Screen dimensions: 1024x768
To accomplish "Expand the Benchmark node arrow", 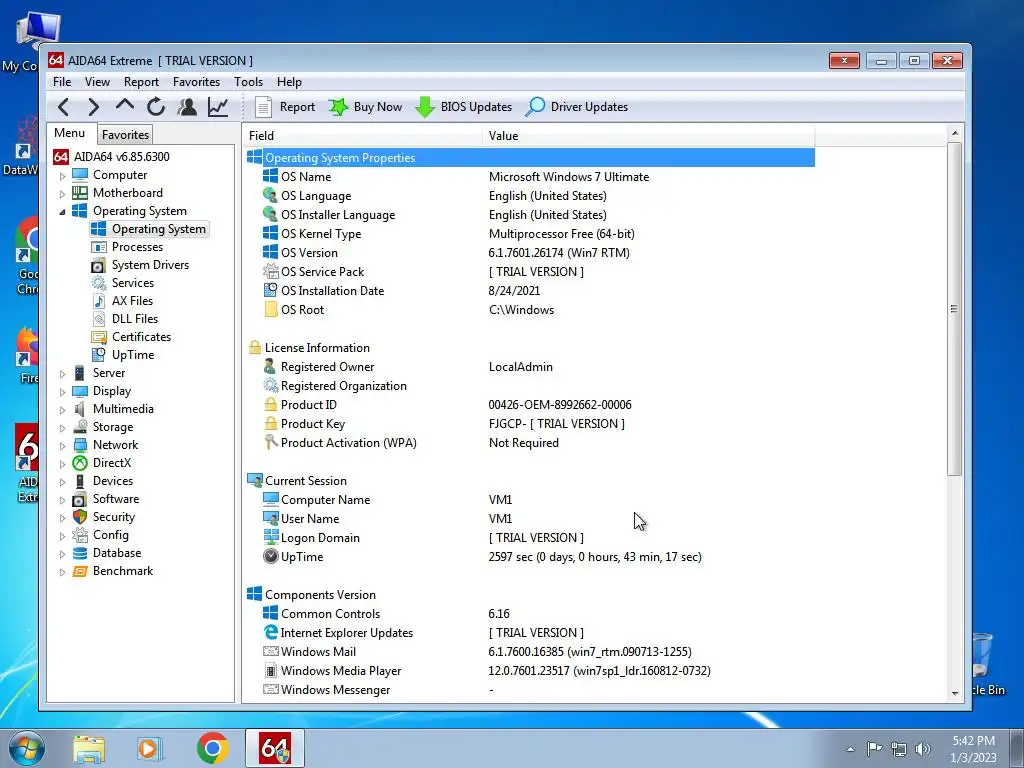I will (x=62, y=571).
